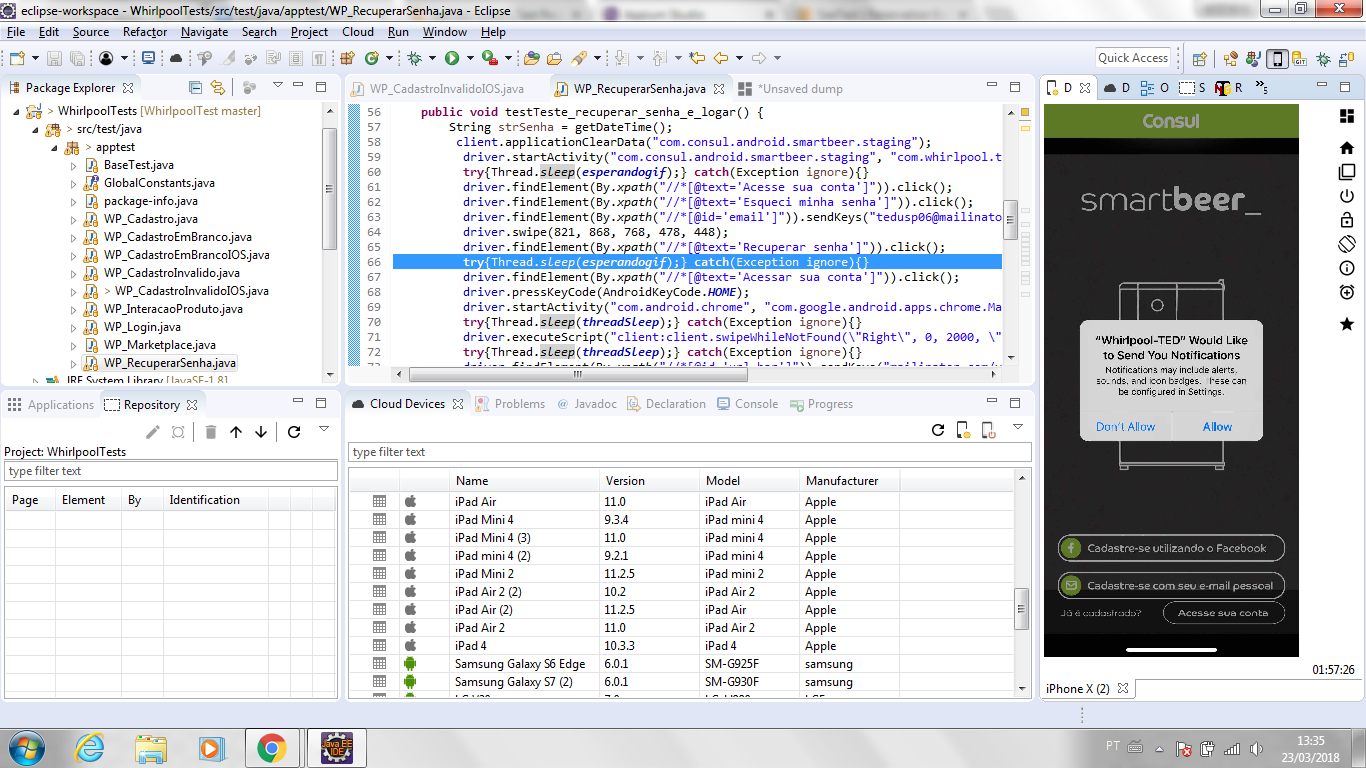Open Package Explorer view menu arrow
The image size is (1366, 768).
[x=278, y=86]
